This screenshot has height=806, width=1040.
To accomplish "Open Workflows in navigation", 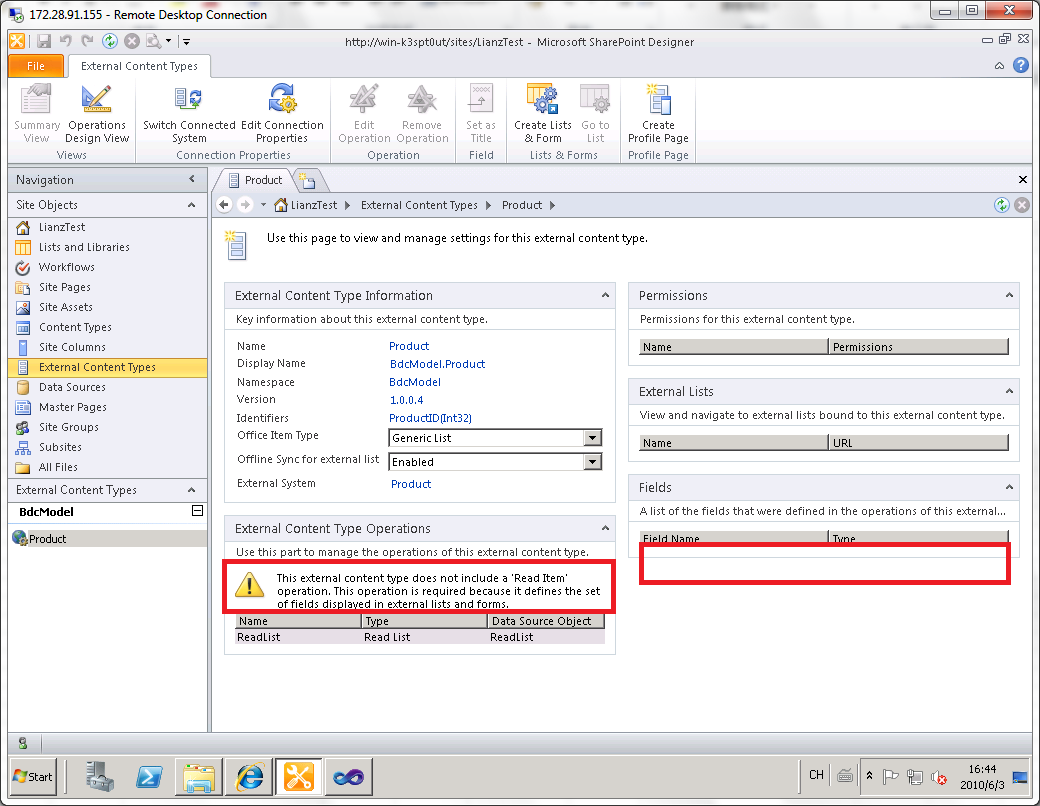I will tap(66, 267).
